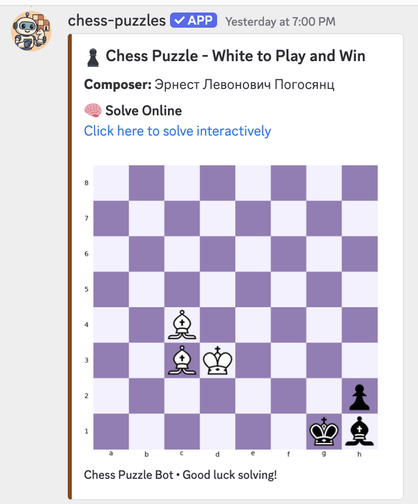Screen dimensions: 418x504
Task: Open the Click here to solve interactively link
Action: (177, 131)
